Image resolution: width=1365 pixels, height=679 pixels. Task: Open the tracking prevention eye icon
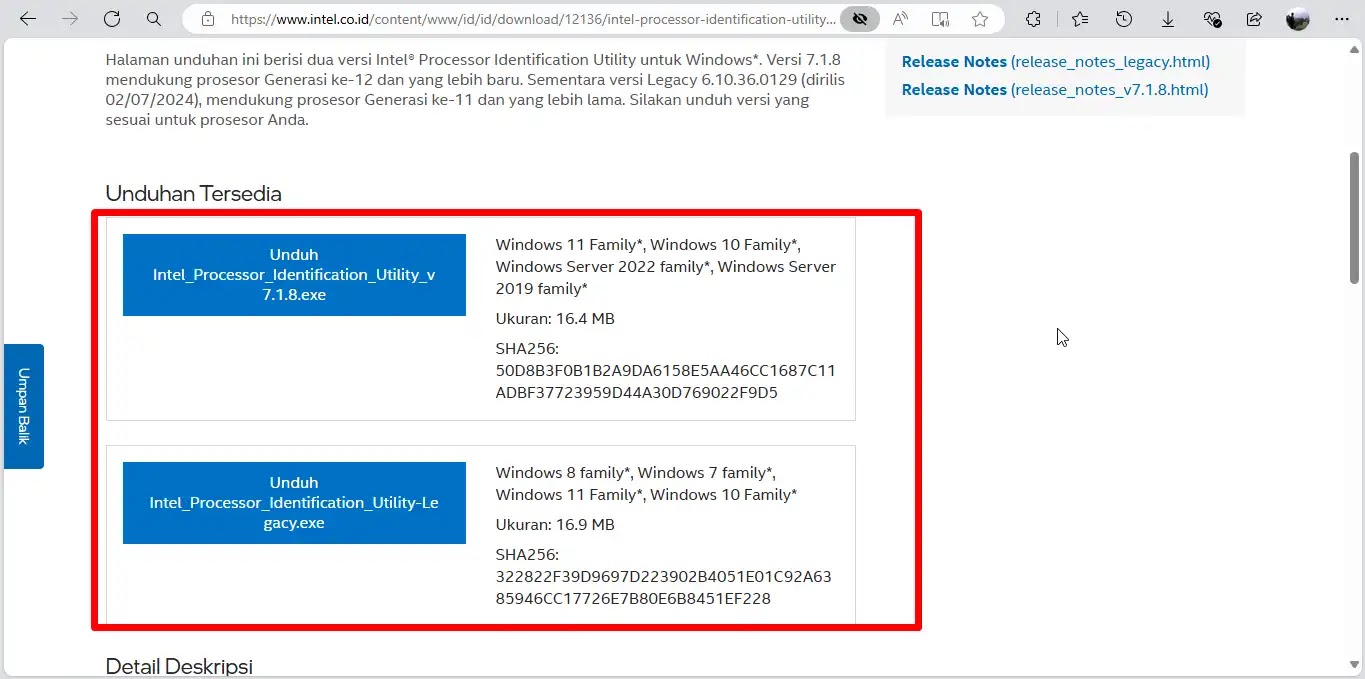(x=860, y=19)
